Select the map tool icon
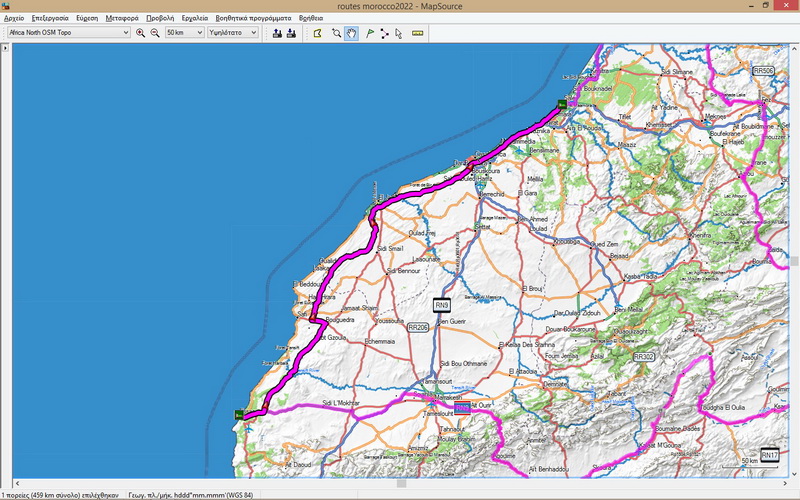Image resolution: width=800 pixels, height=500 pixels. [x=317, y=33]
